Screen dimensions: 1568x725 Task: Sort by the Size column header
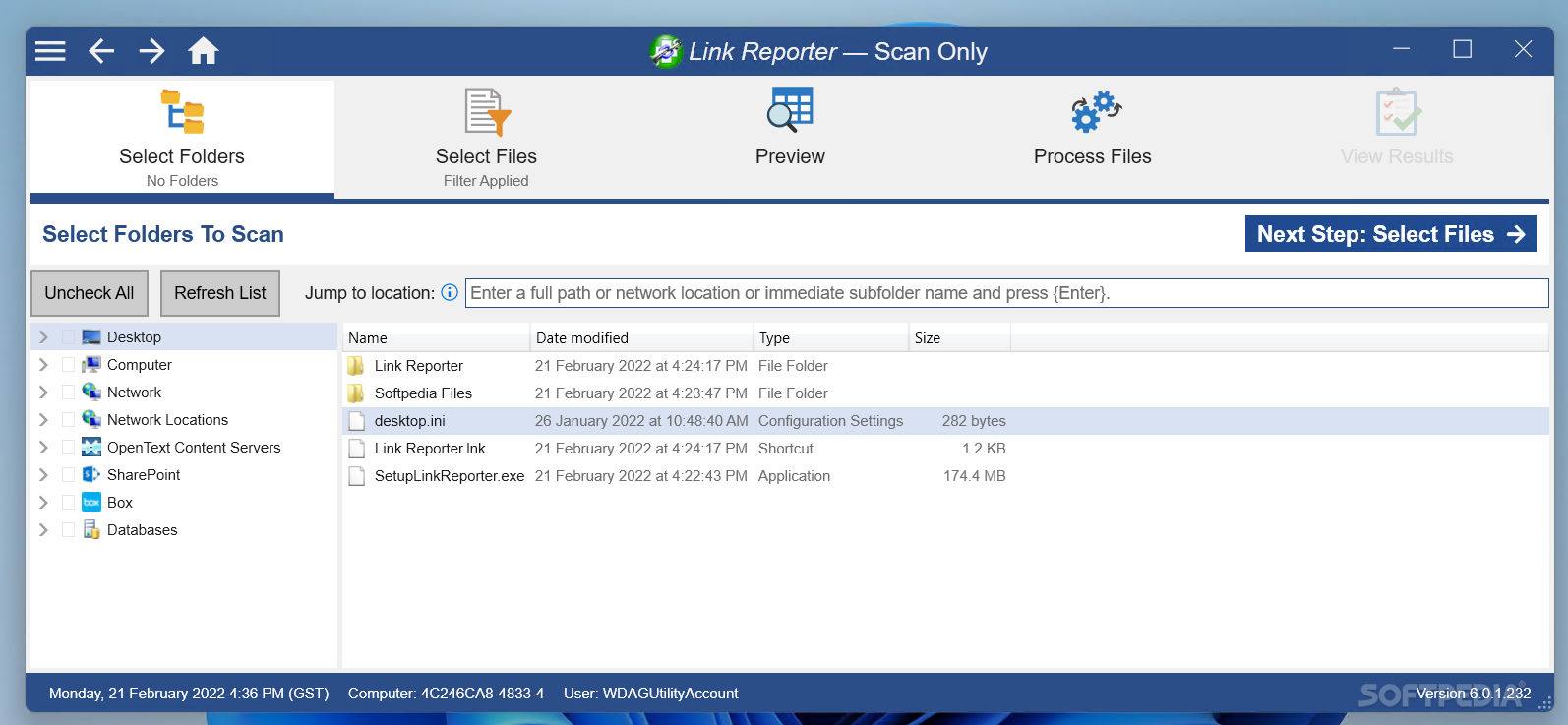click(959, 337)
